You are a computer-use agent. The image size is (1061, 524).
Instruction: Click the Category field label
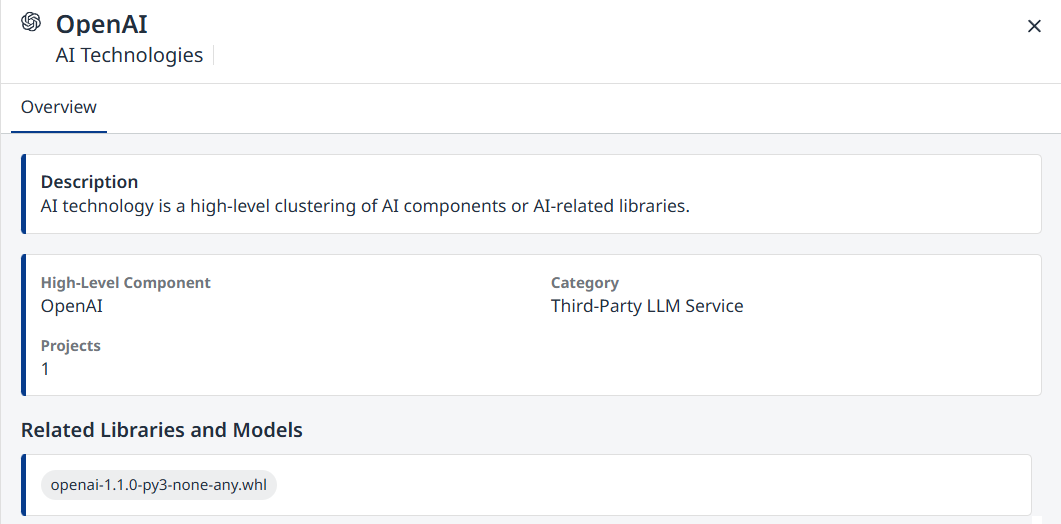[x=584, y=283]
